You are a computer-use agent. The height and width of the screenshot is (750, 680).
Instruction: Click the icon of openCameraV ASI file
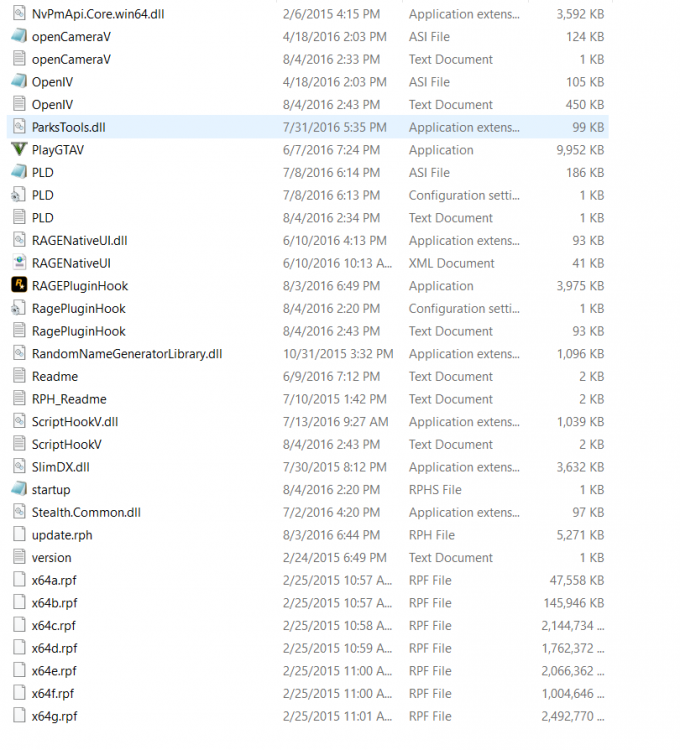point(19,36)
